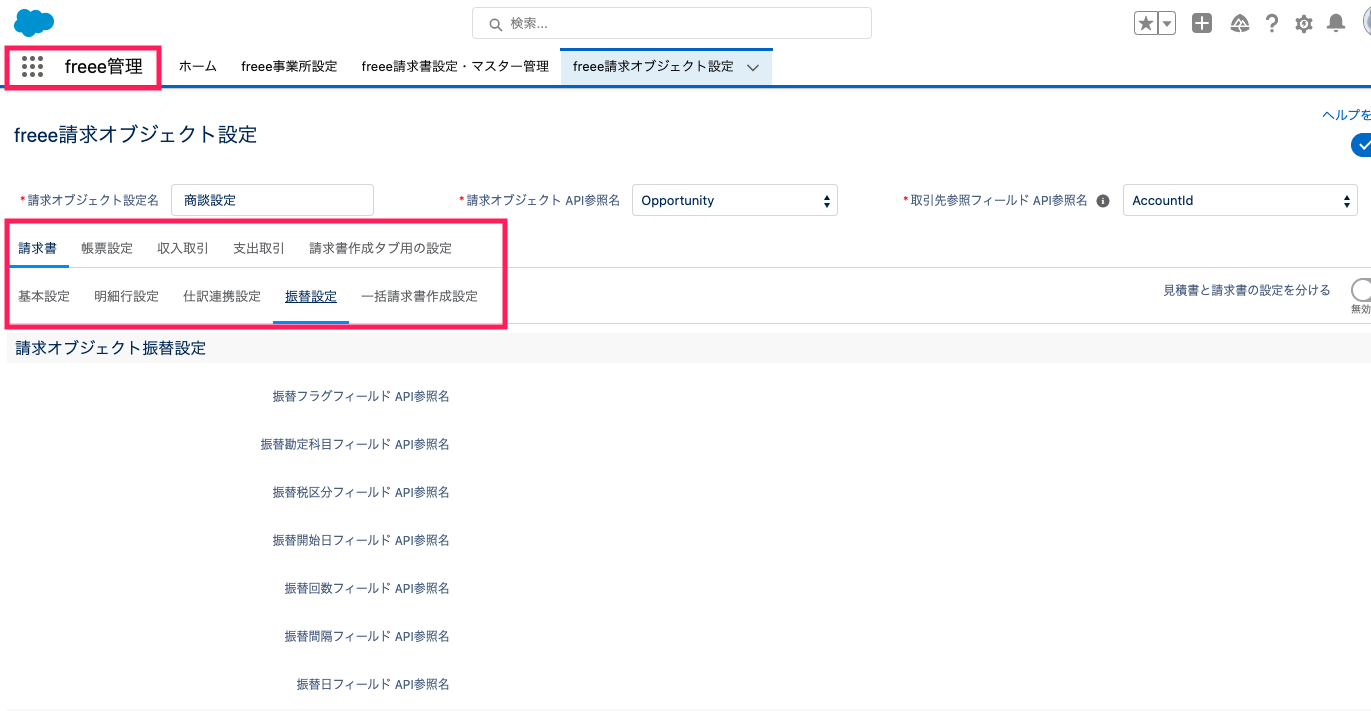Open the App Launcher dots grid
The image size is (1371, 711).
(x=32, y=67)
